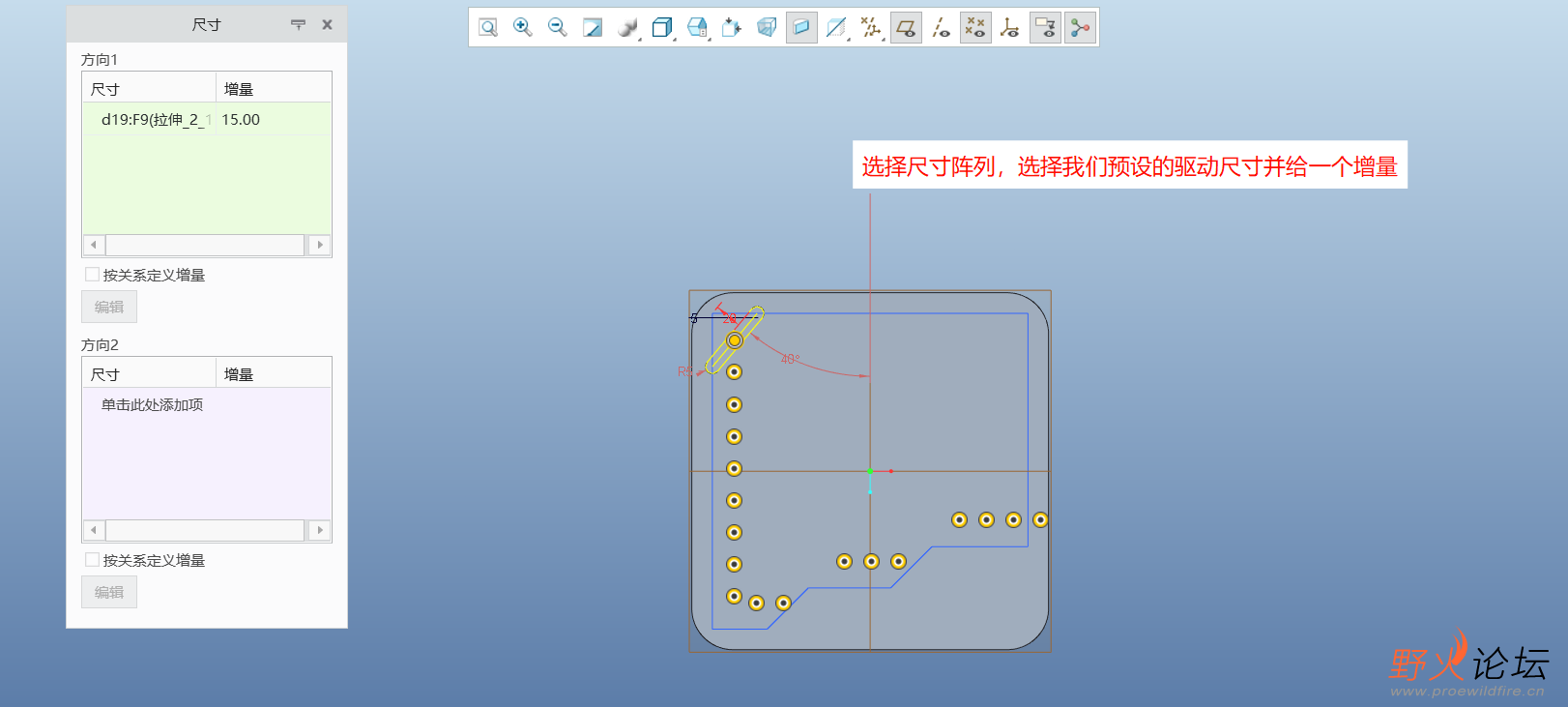
Task: Edit the 15.00 increment value
Action: coord(241,120)
